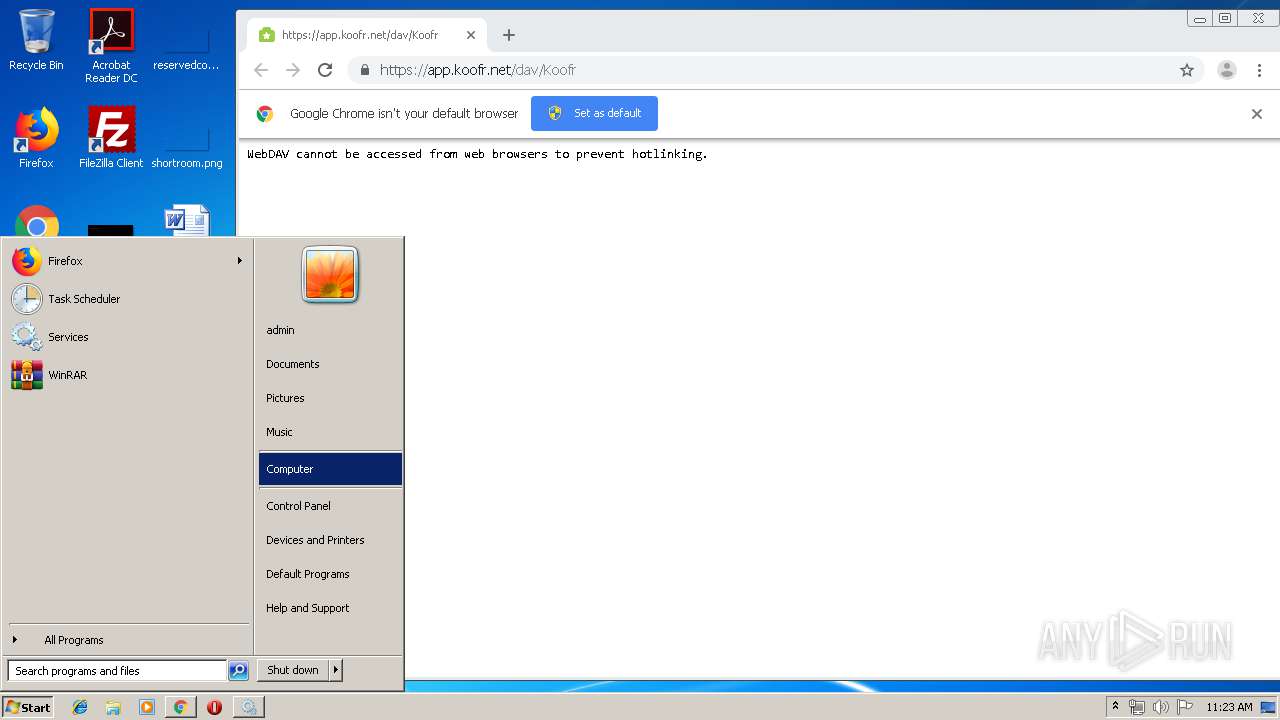Open Control Panel
The height and width of the screenshot is (720, 1280).
[330, 506]
